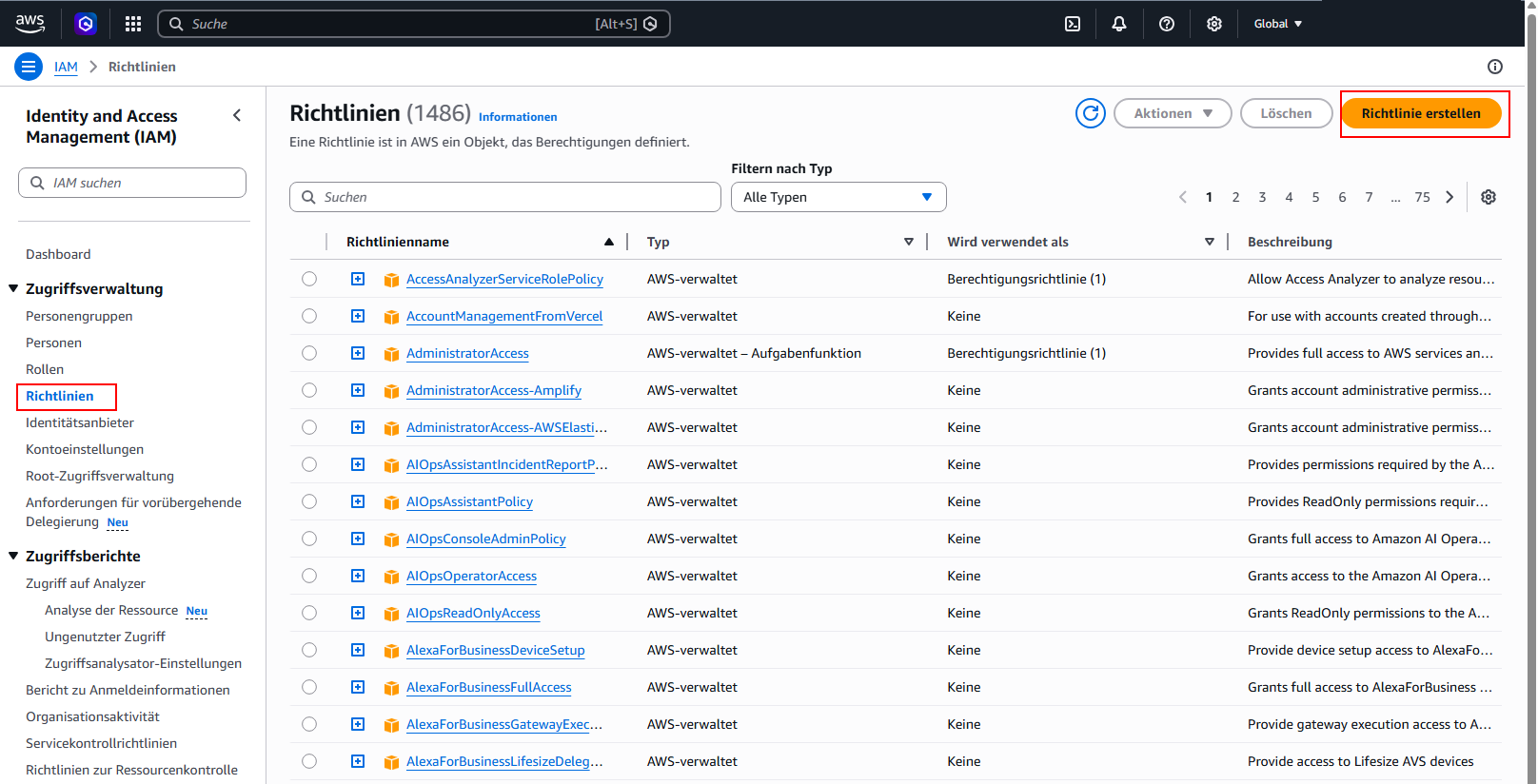Screen dimensions: 1538x784
Task: Click the 'IAM suchen' sidebar search field
Action: coord(132,183)
